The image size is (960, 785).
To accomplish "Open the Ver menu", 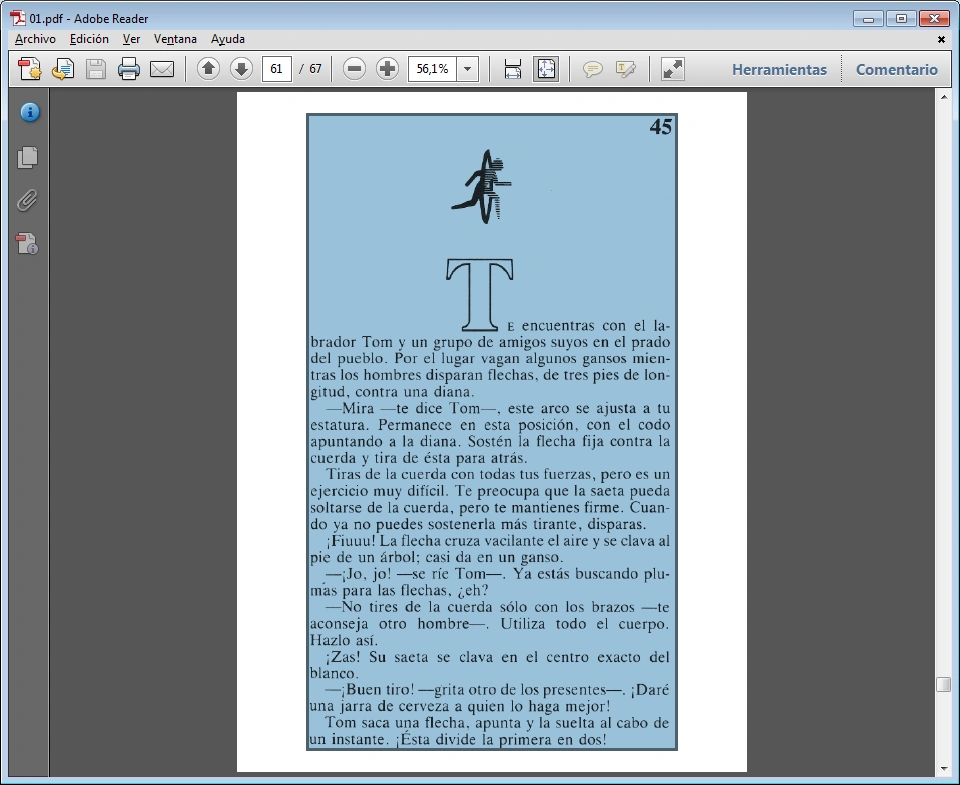I will tap(131, 39).
